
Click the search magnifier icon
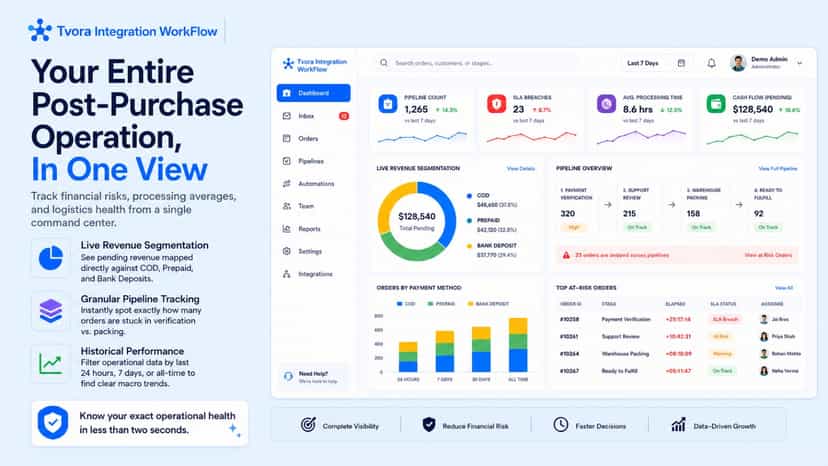[384, 63]
